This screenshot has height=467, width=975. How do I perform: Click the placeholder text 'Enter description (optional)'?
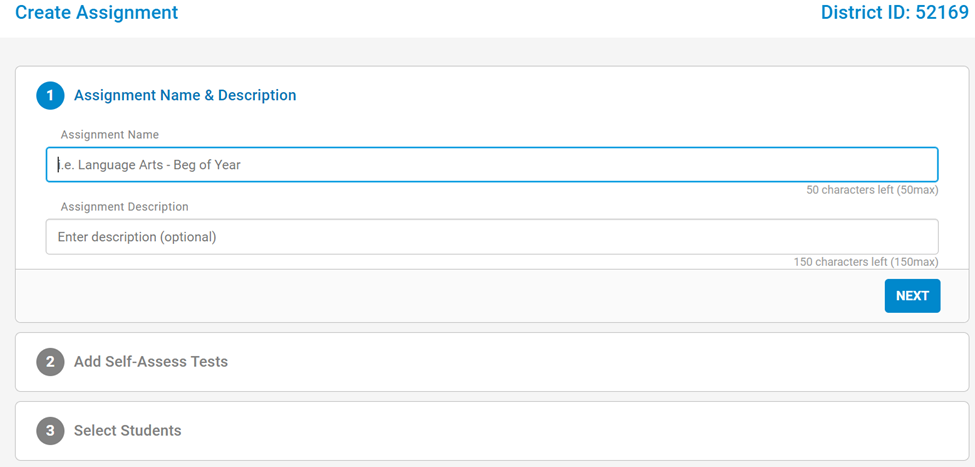(x=137, y=237)
